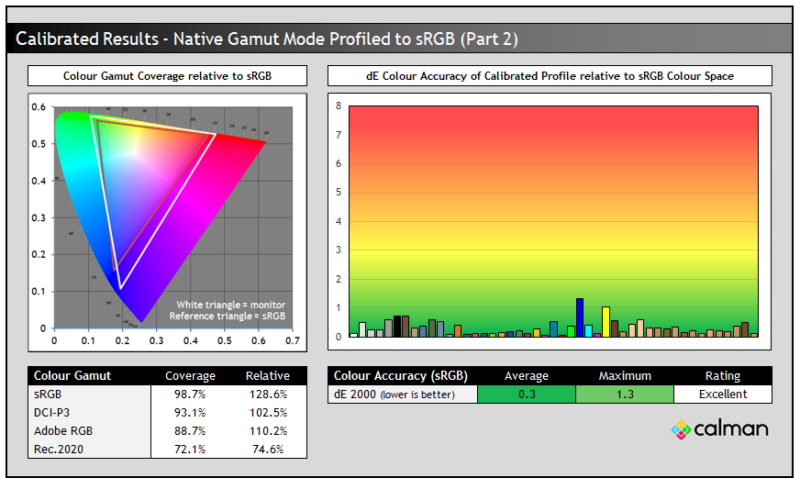Select the Rec.2020 row label
The image size is (800, 478).
pyautogui.click(x=56, y=449)
